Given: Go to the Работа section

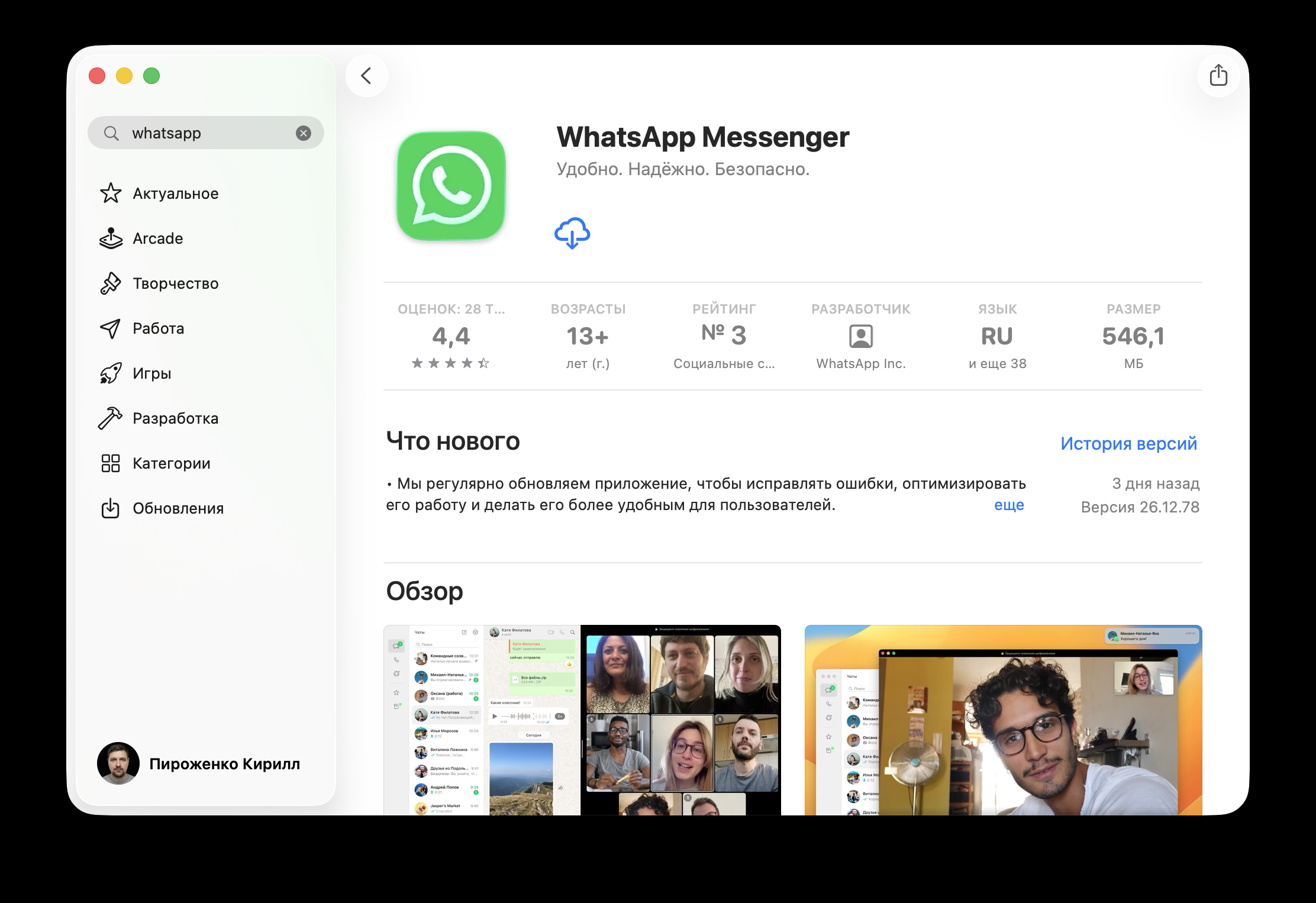Looking at the screenshot, I should pyautogui.click(x=157, y=328).
